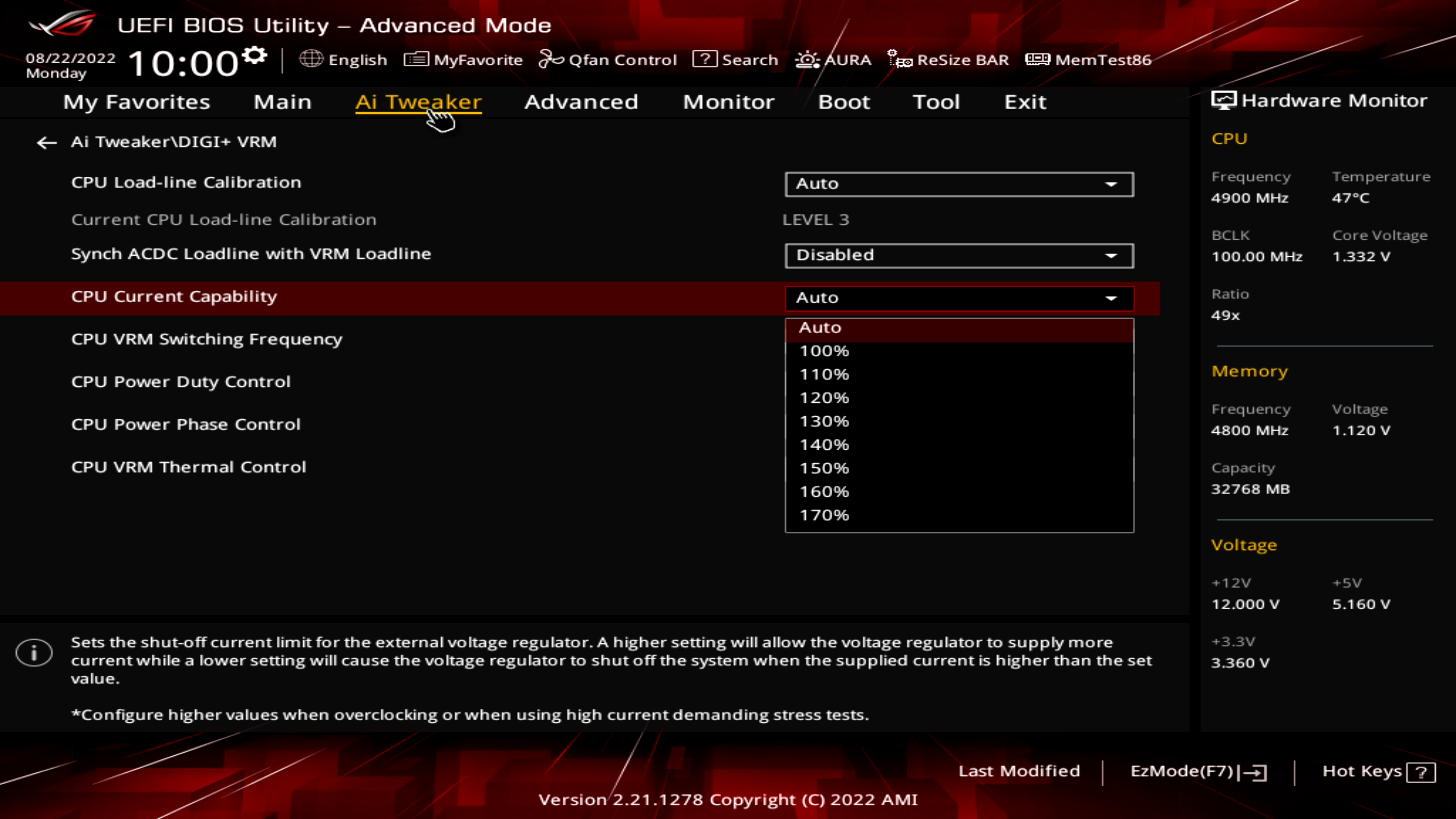
Task: Select 140% in the dropdown list
Action: [824, 445]
